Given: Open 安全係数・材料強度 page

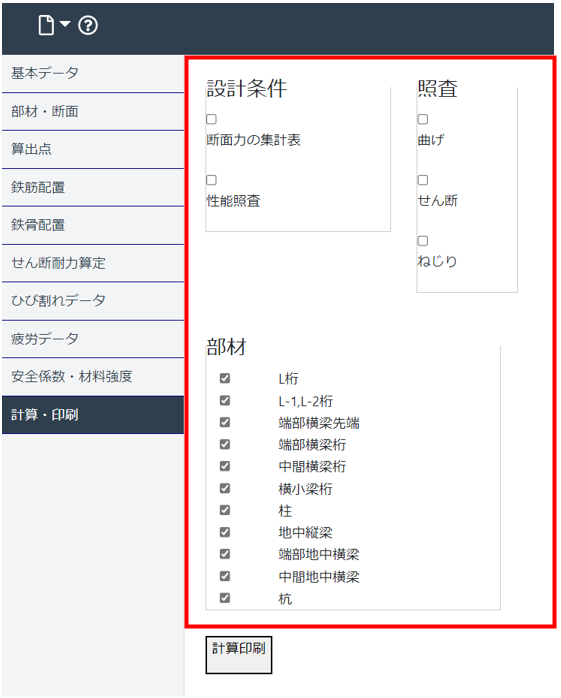Looking at the screenshot, I should (93, 377).
